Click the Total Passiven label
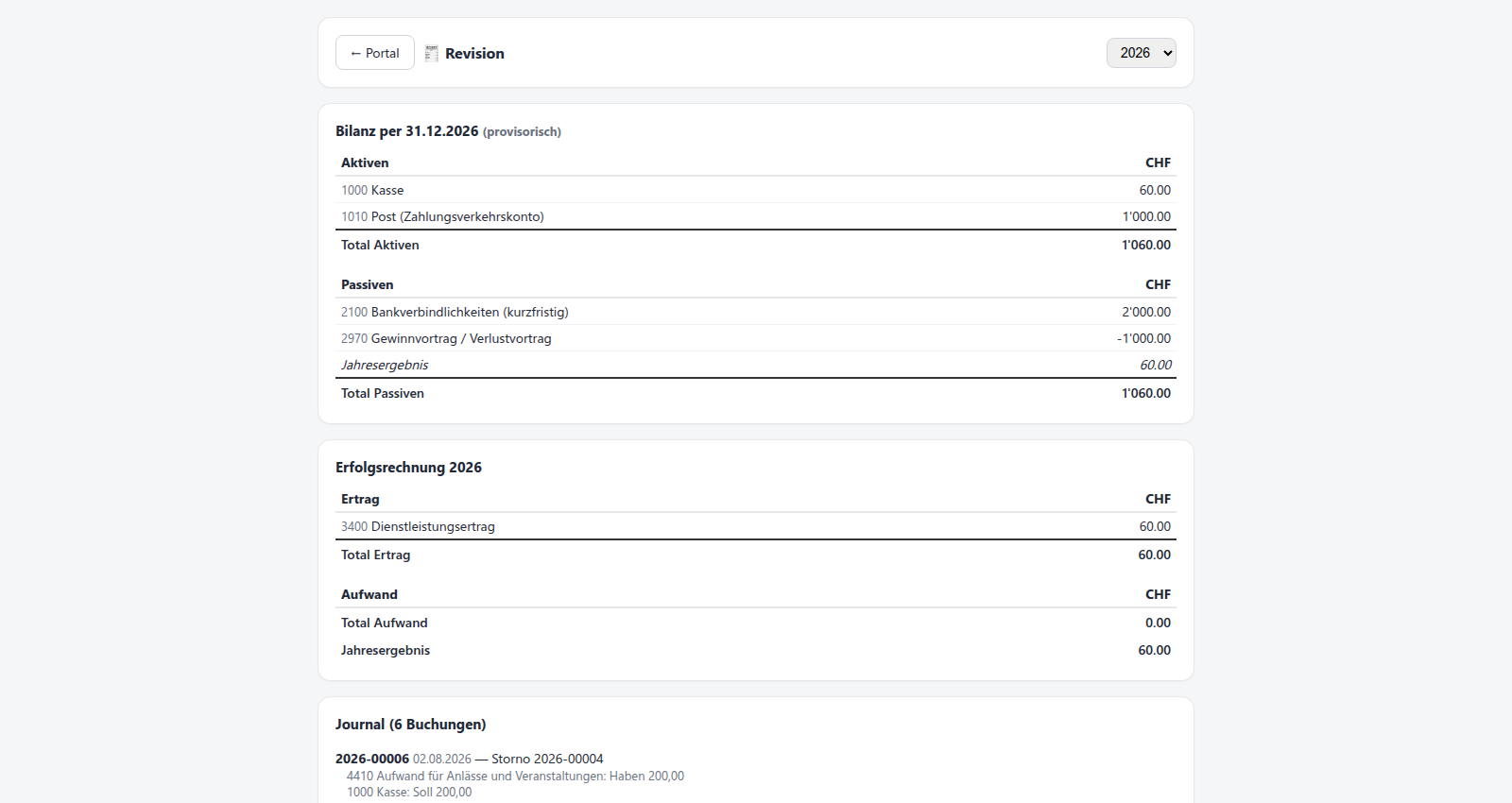Image resolution: width=1512 pixels, height=803 pixels. [383, 393]
